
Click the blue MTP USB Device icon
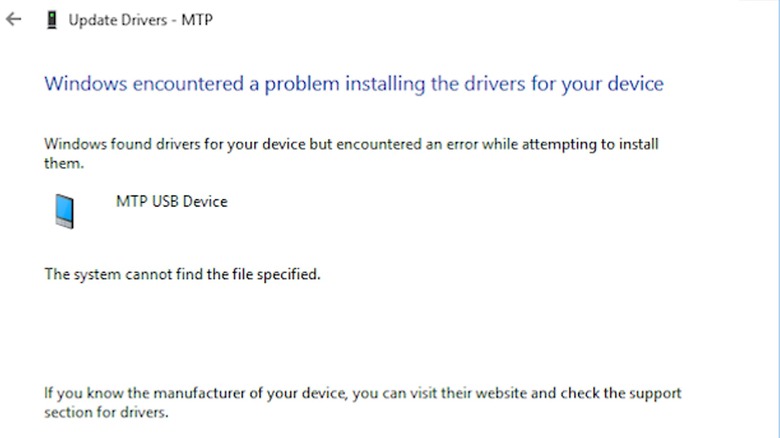coord(64,211)
